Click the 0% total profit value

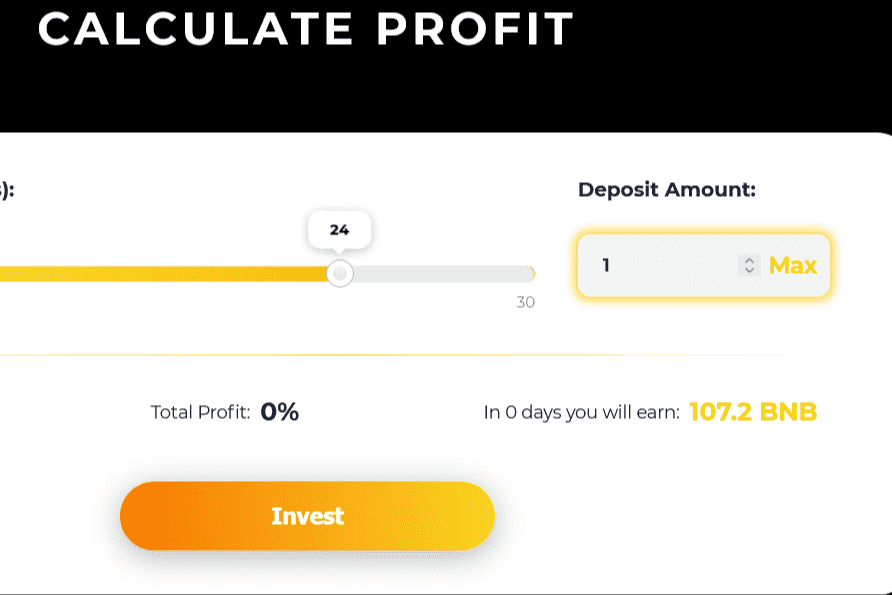click(279, 412)
